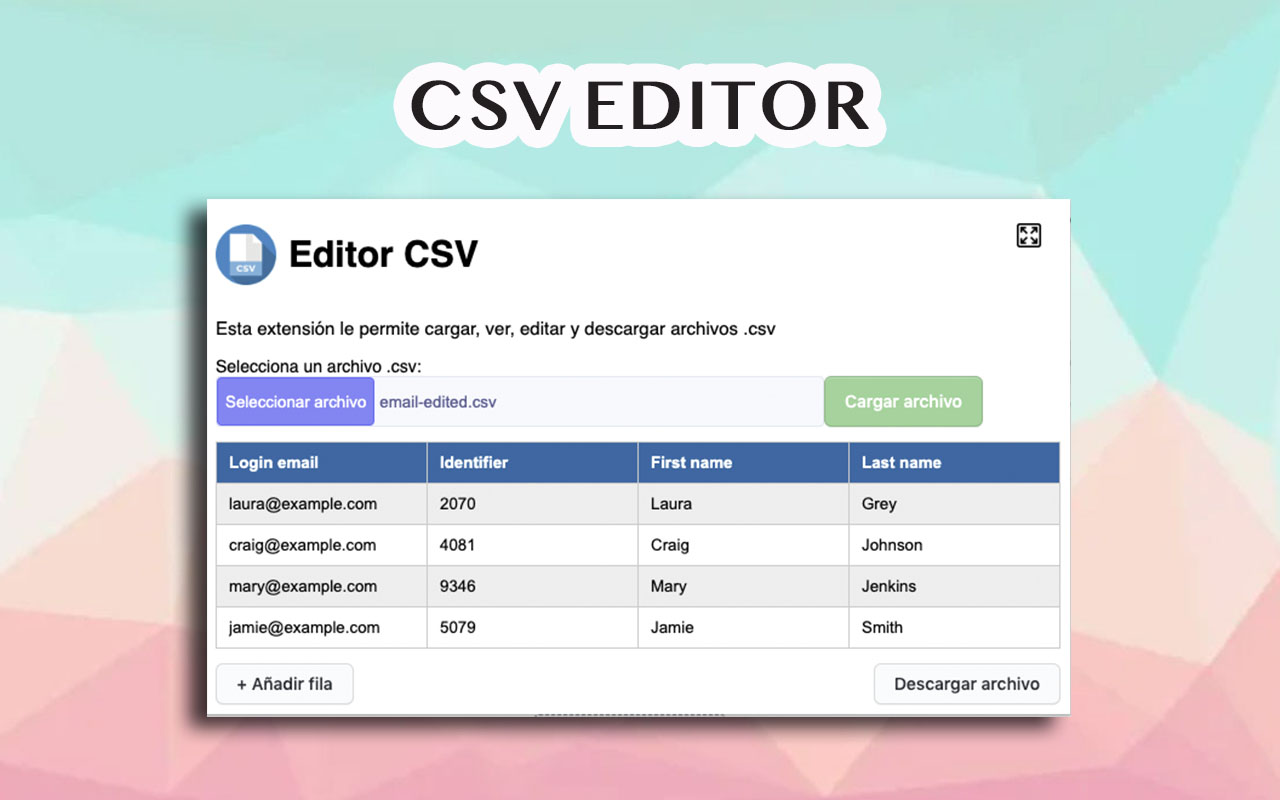Edit the last name cell Smith
Viewport: 1280px width, 800px height.
pyautogui.click(x=954, y=627)
